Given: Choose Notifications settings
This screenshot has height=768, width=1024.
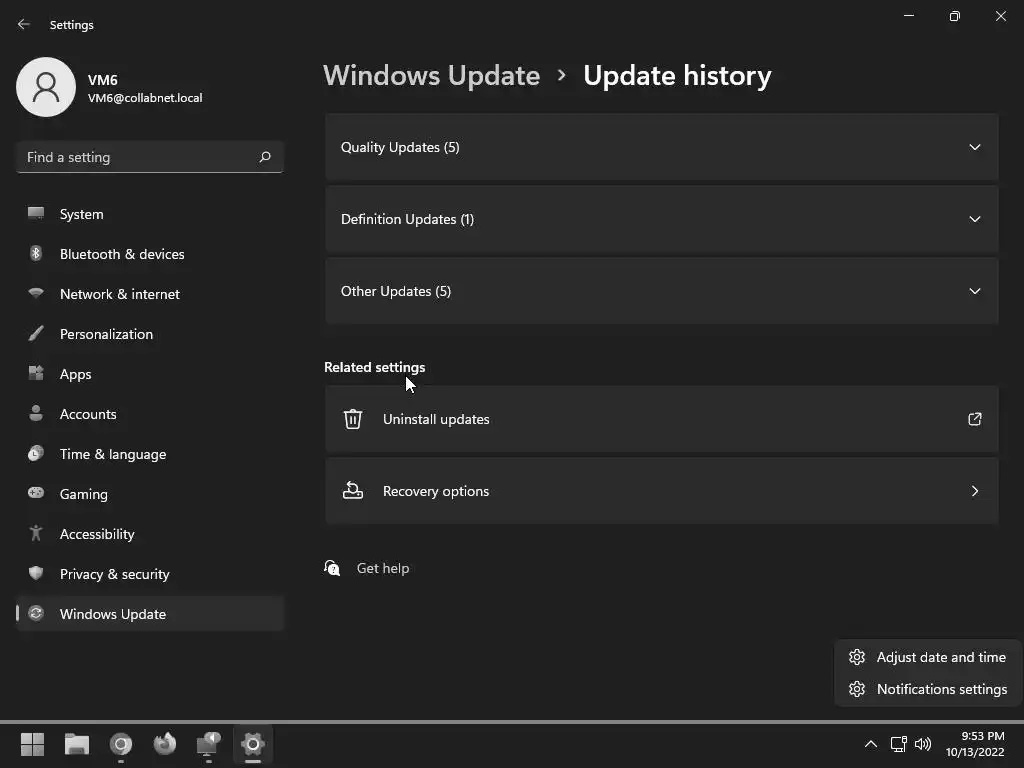Looking at the screenshot, I should (928, 689).
